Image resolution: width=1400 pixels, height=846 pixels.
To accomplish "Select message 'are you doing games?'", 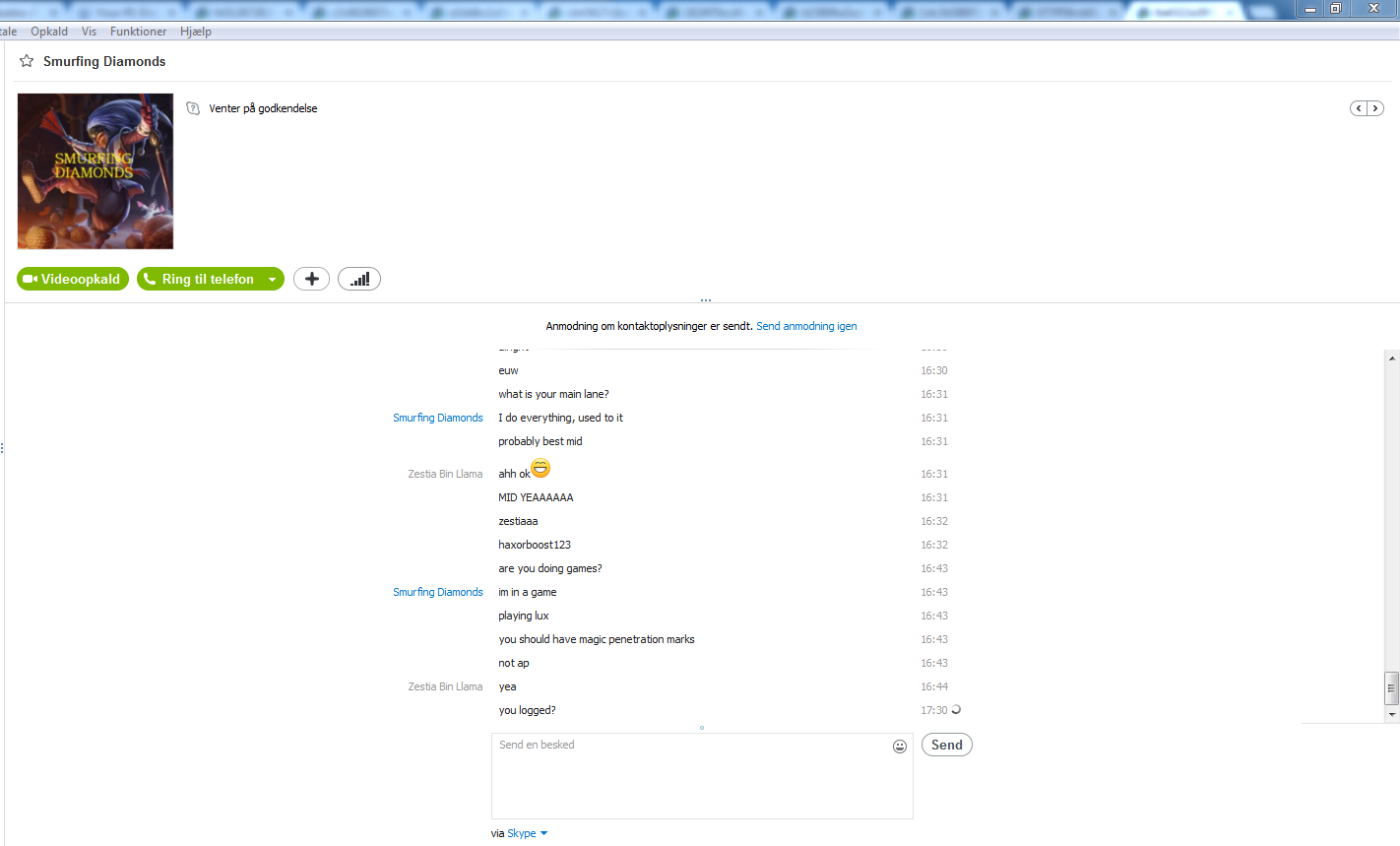I will (550, 568).
